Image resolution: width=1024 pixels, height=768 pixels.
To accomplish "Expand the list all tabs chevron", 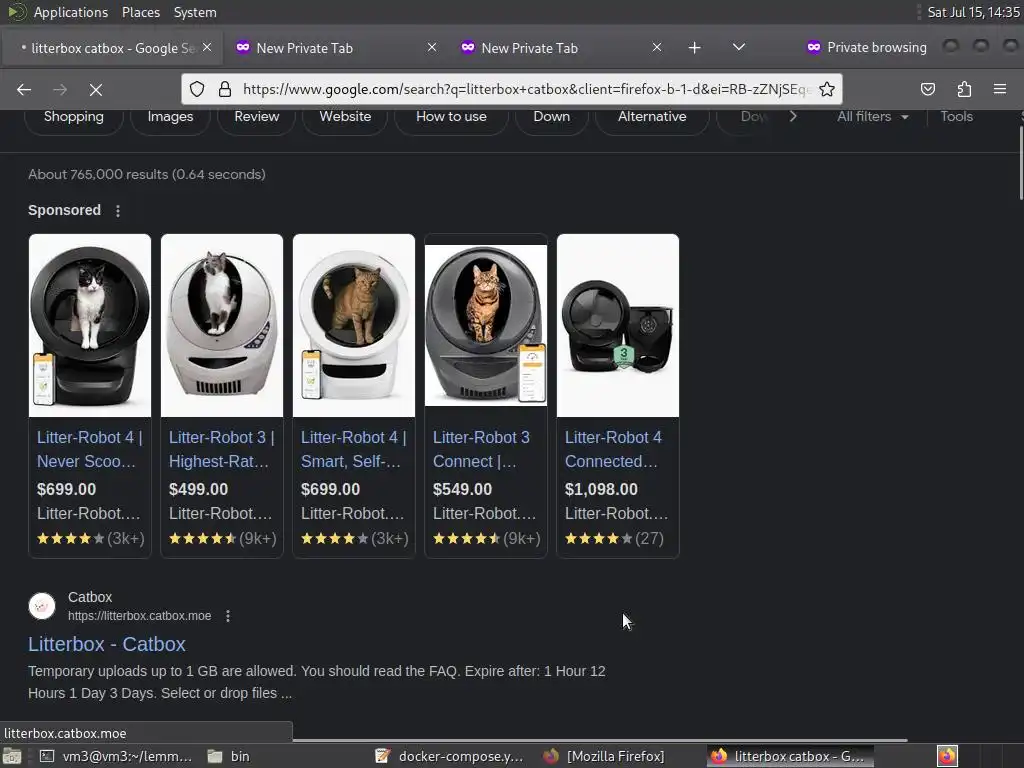I will tap(739, 47).
